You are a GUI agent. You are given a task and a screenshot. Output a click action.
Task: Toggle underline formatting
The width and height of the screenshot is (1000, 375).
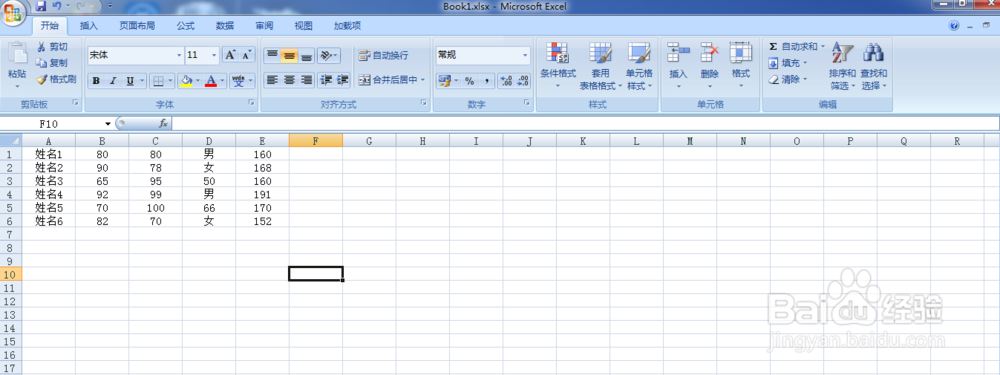coord(130,81)
